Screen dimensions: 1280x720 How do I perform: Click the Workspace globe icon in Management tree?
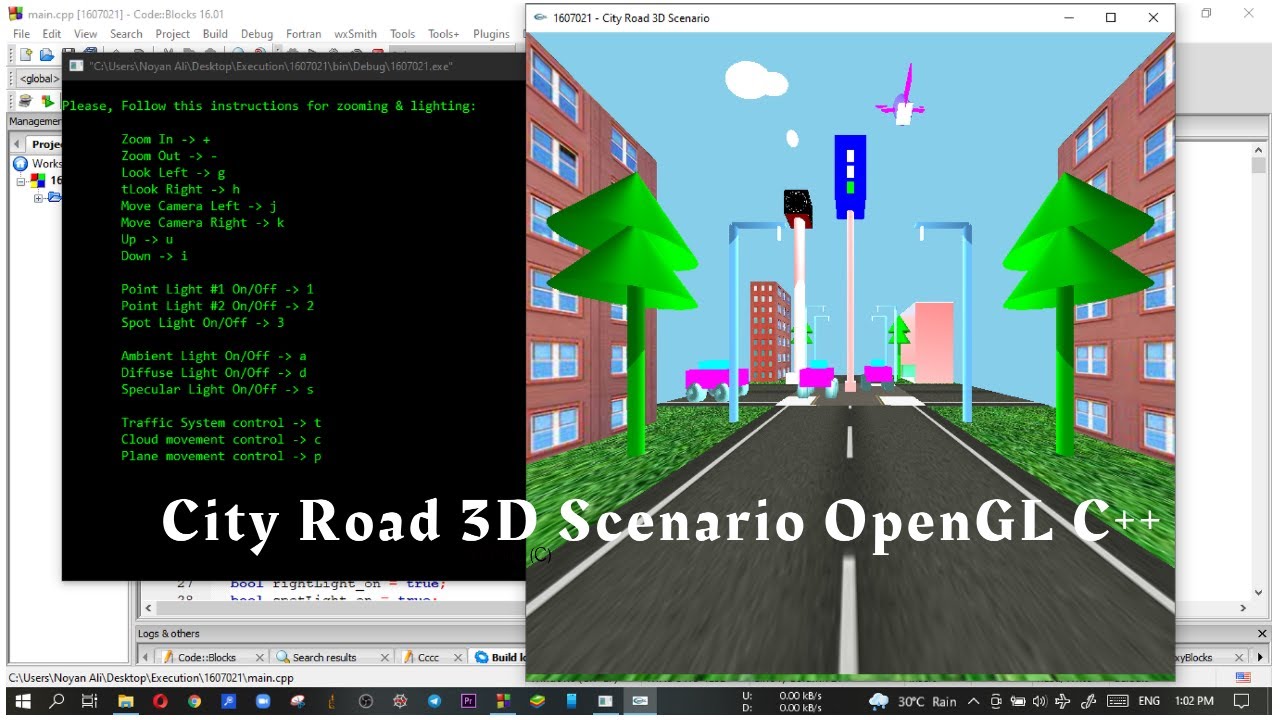pos(20,163)
